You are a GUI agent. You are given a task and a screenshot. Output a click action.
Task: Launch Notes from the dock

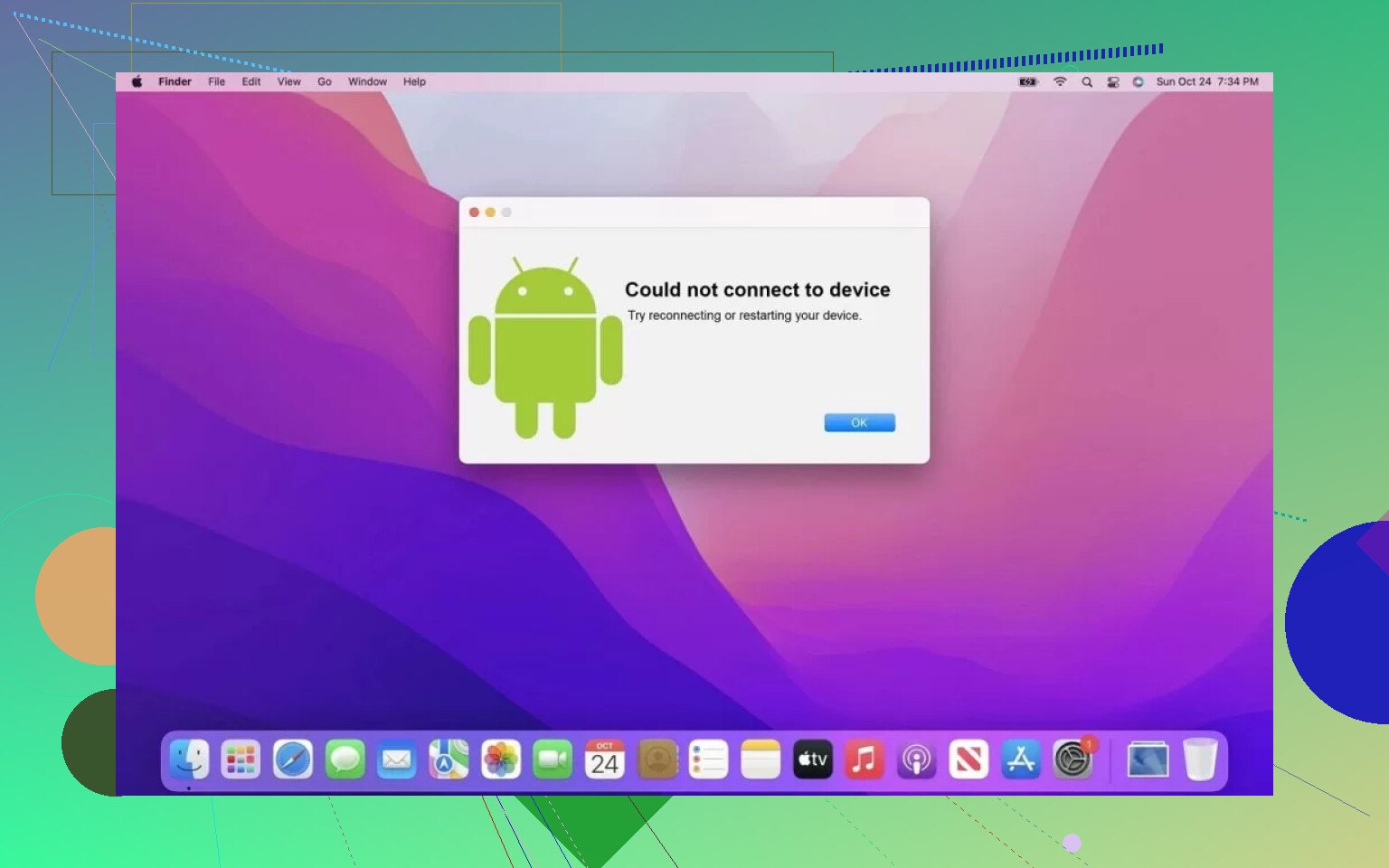pyautogui.click(x=761, y=759)
